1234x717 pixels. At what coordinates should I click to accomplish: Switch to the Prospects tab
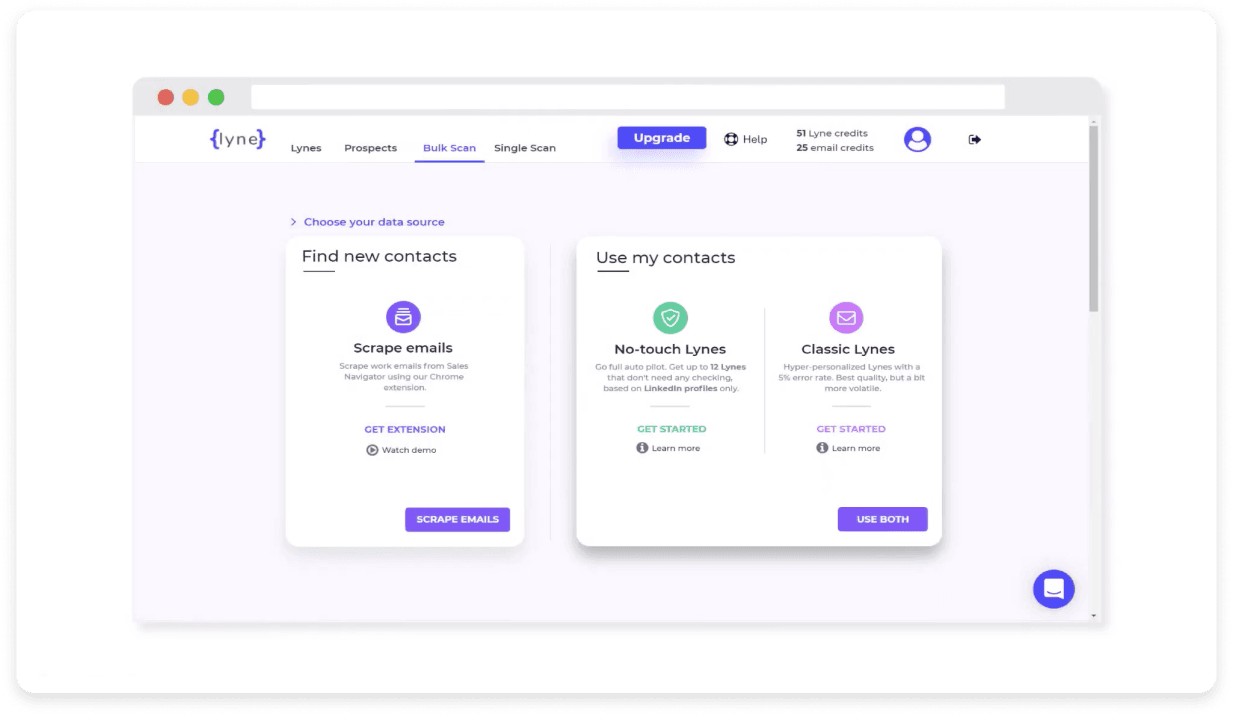(x=370, y=147)
